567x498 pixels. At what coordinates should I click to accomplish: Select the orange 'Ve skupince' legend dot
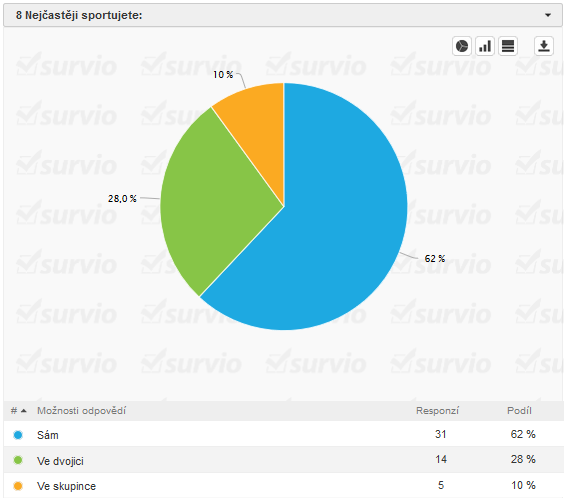(x=18, y=486)
